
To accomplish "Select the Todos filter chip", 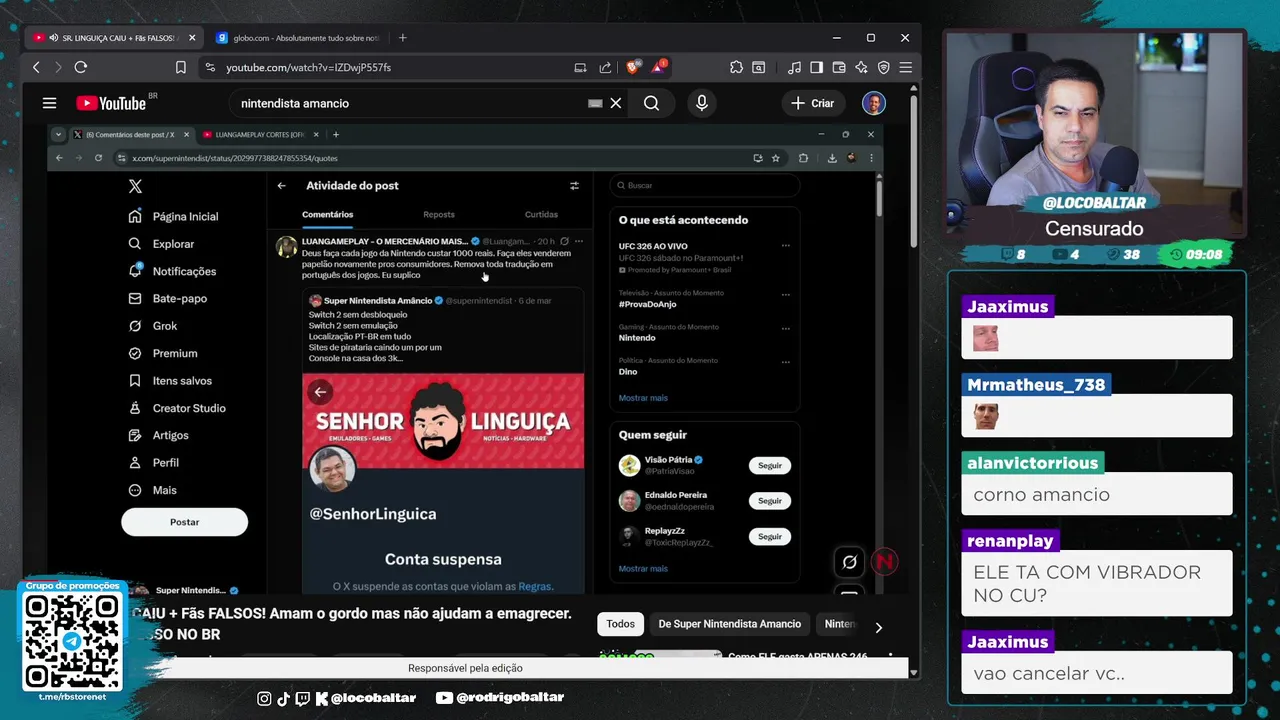I will (x=620, y=624).
